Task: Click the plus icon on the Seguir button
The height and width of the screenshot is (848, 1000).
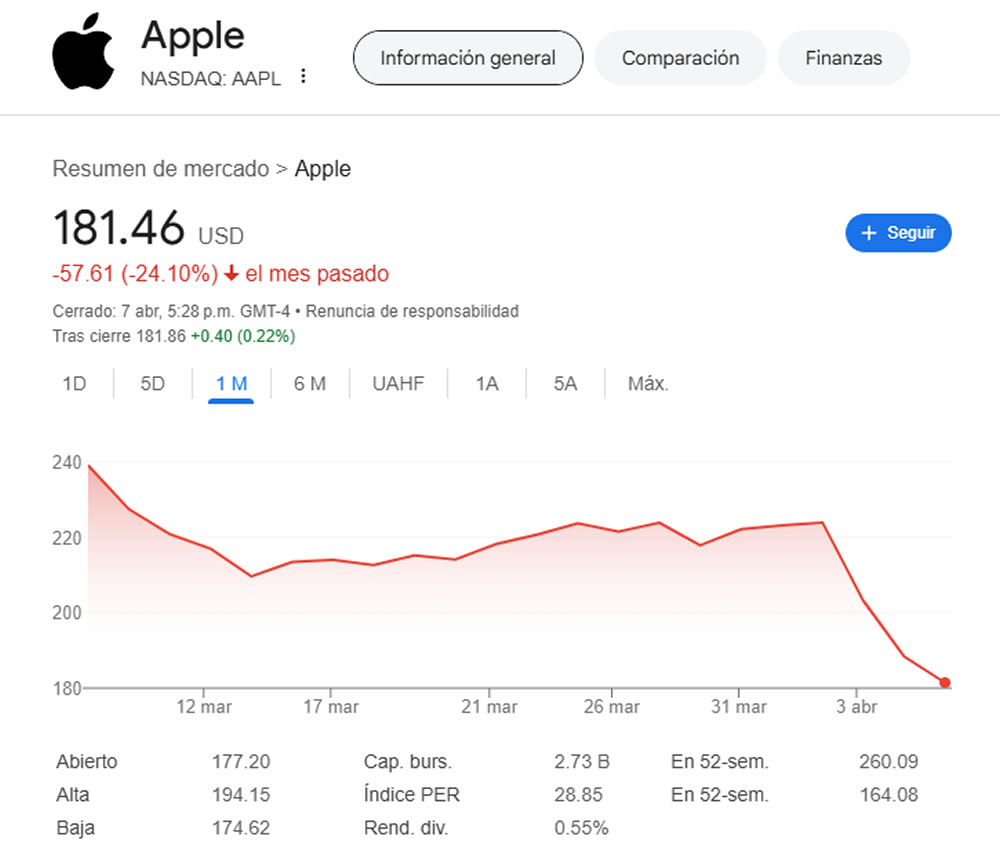Action: 869,233
